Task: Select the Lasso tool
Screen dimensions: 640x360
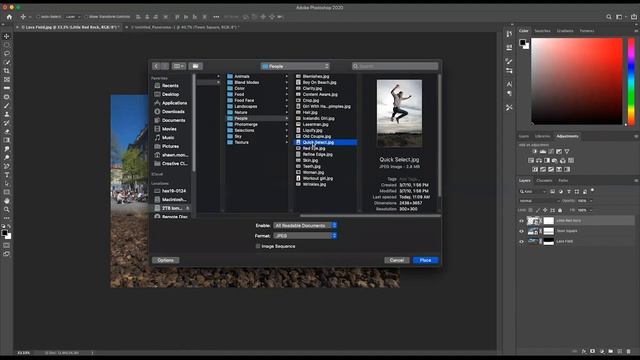Action: tap(7, 53)
